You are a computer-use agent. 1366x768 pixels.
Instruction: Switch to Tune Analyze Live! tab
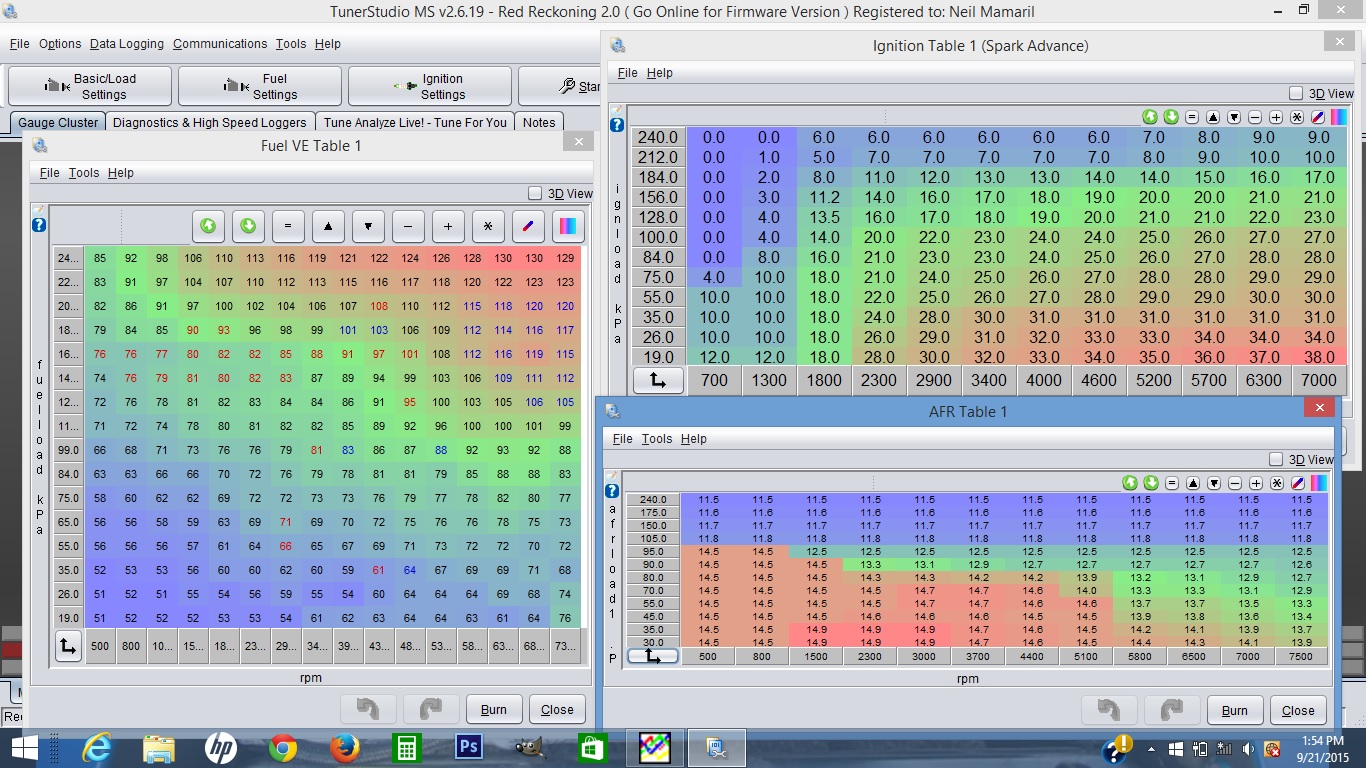(415, 122)
